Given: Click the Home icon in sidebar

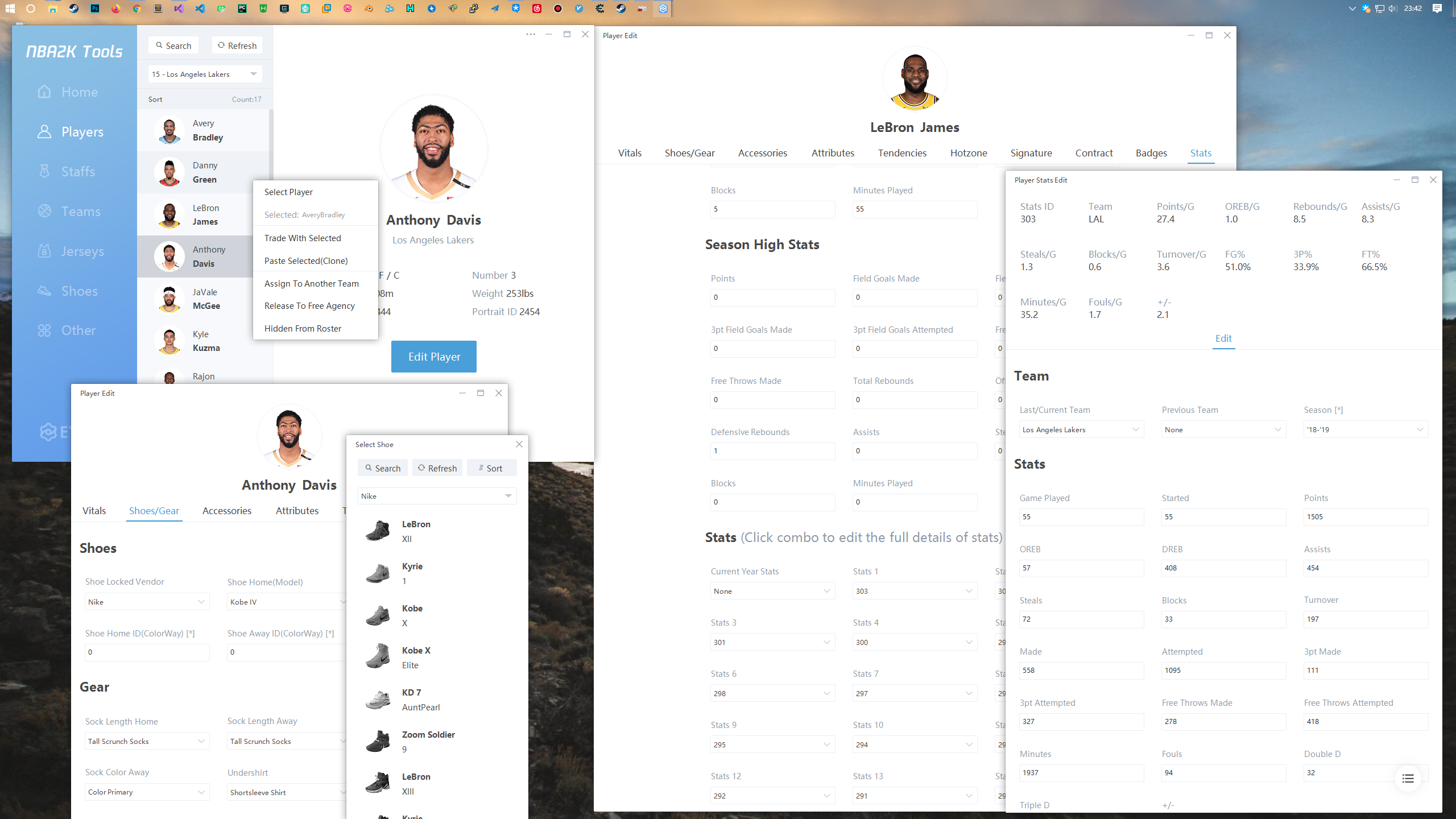Looking at the screenshot, I should (x=44, y=92).
